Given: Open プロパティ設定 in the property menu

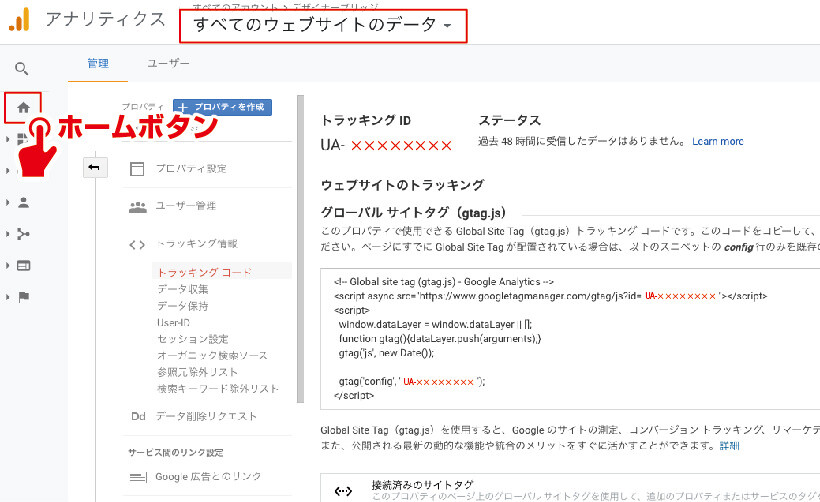Looking at the screenshot, I should click(190, 168).
